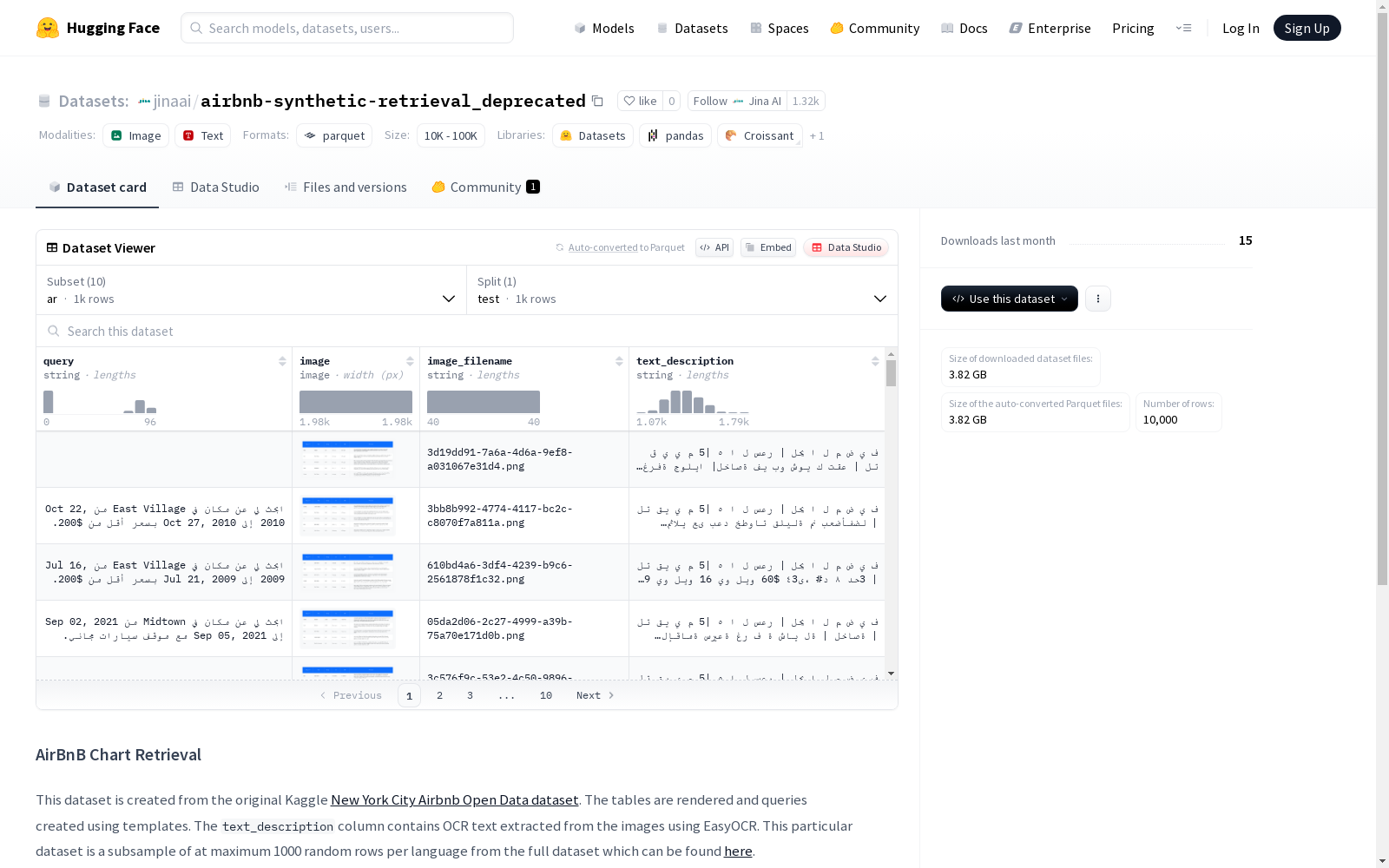Click the query lengths histogram
Screen dimensions: 1389x868
point(100,402)
